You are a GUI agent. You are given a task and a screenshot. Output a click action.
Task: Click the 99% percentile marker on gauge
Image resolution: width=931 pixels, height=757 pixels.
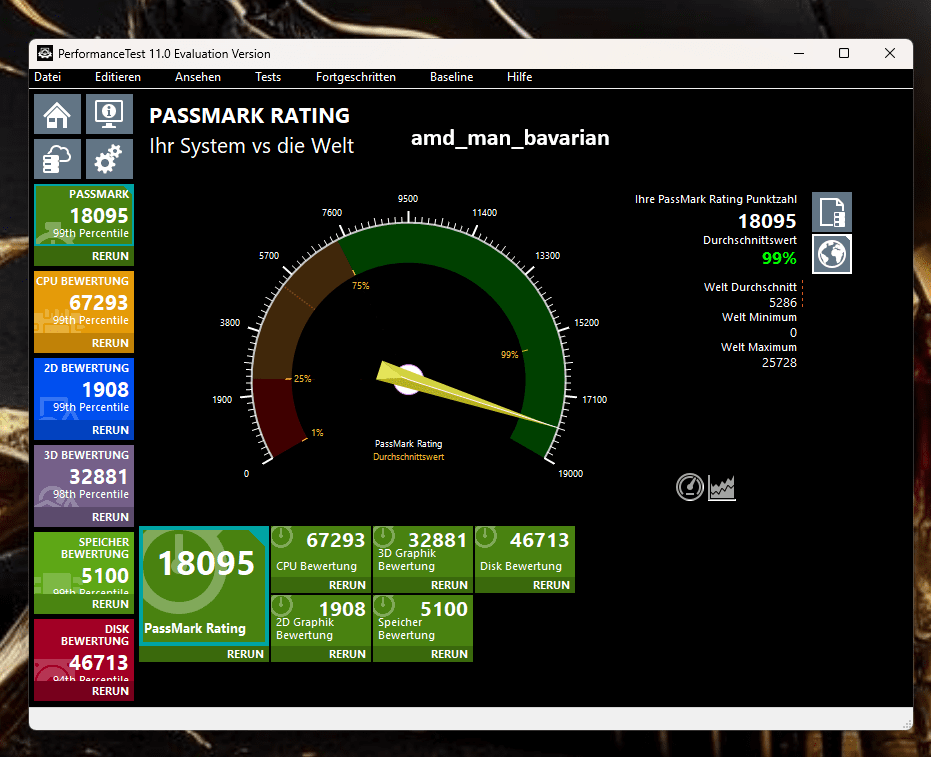(510, 354)
